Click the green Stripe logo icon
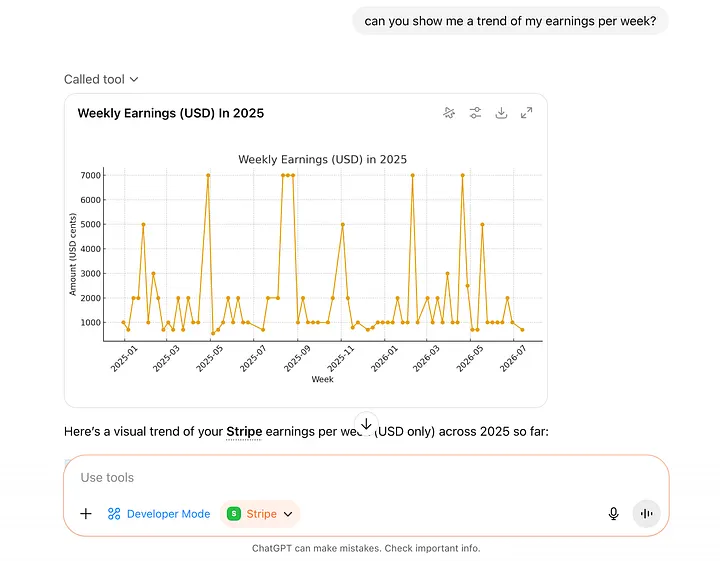 coord(234,514)
